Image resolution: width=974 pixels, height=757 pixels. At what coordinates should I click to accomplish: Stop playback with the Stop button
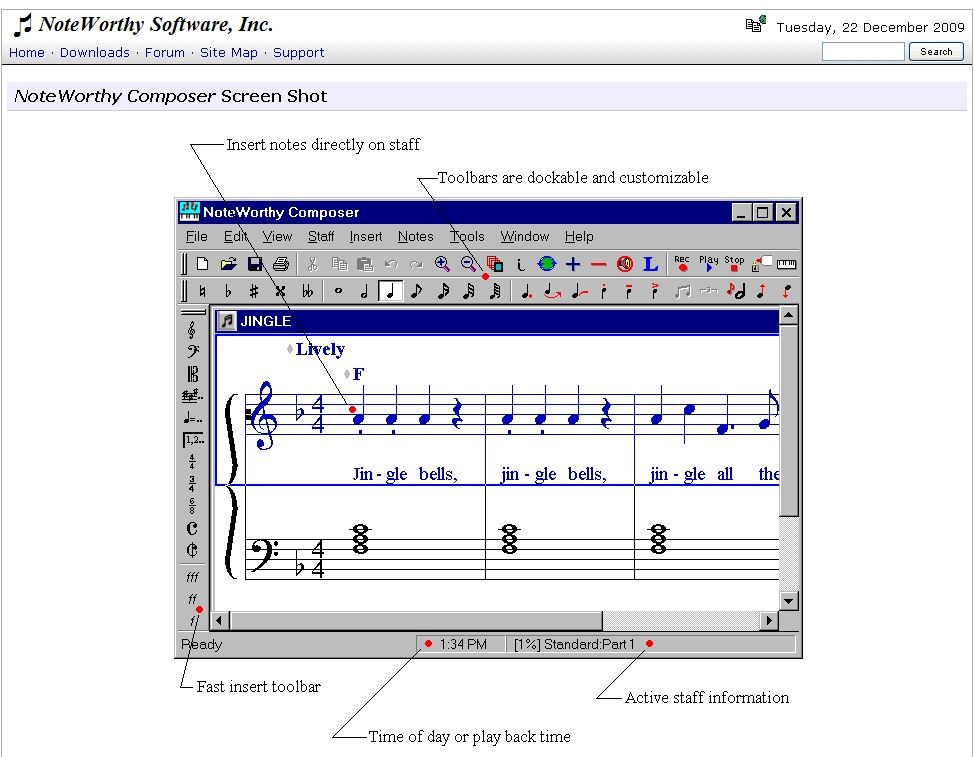click(x=734, y=263)
